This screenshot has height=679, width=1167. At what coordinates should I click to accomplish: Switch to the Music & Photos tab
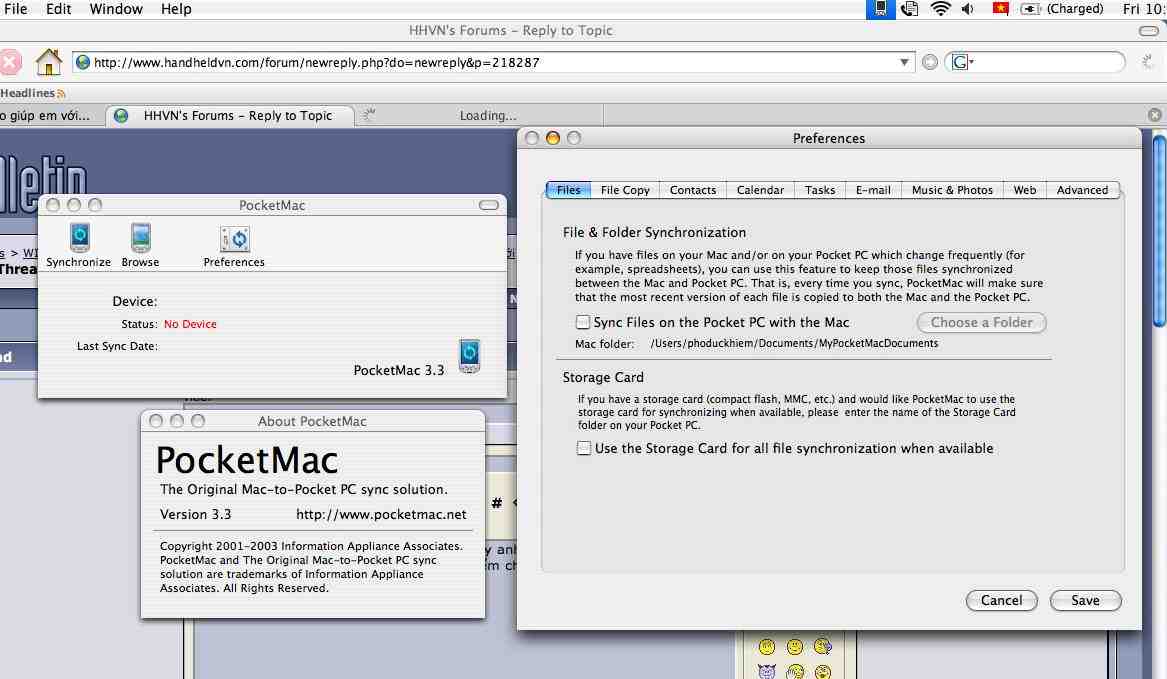(x=952, y=190)
